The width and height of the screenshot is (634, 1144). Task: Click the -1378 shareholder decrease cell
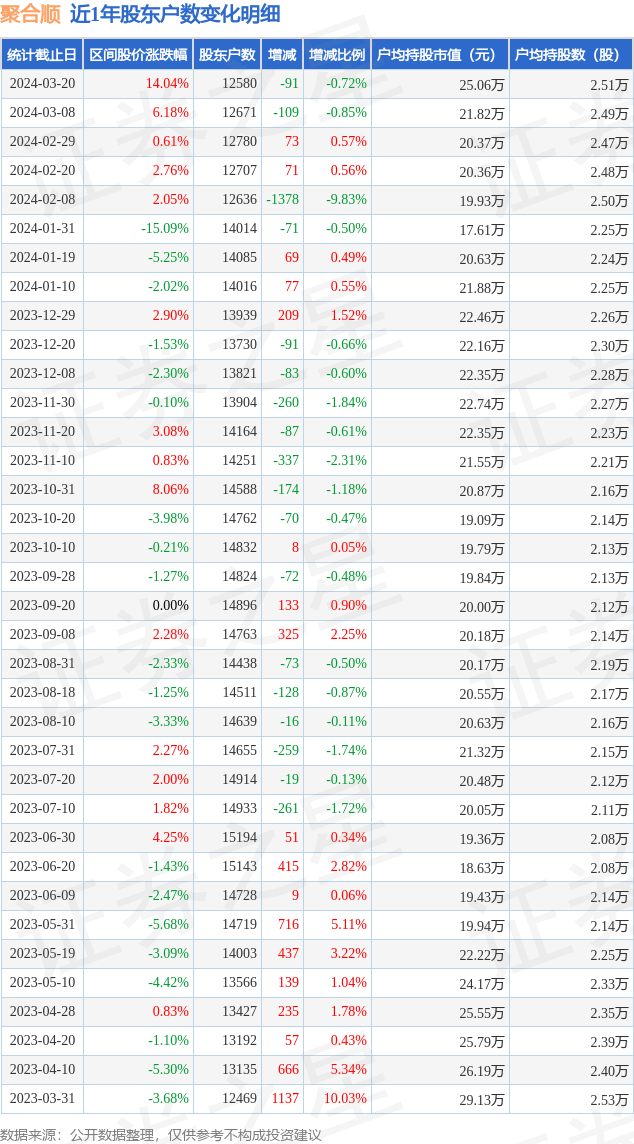click(x=282, y=200)
